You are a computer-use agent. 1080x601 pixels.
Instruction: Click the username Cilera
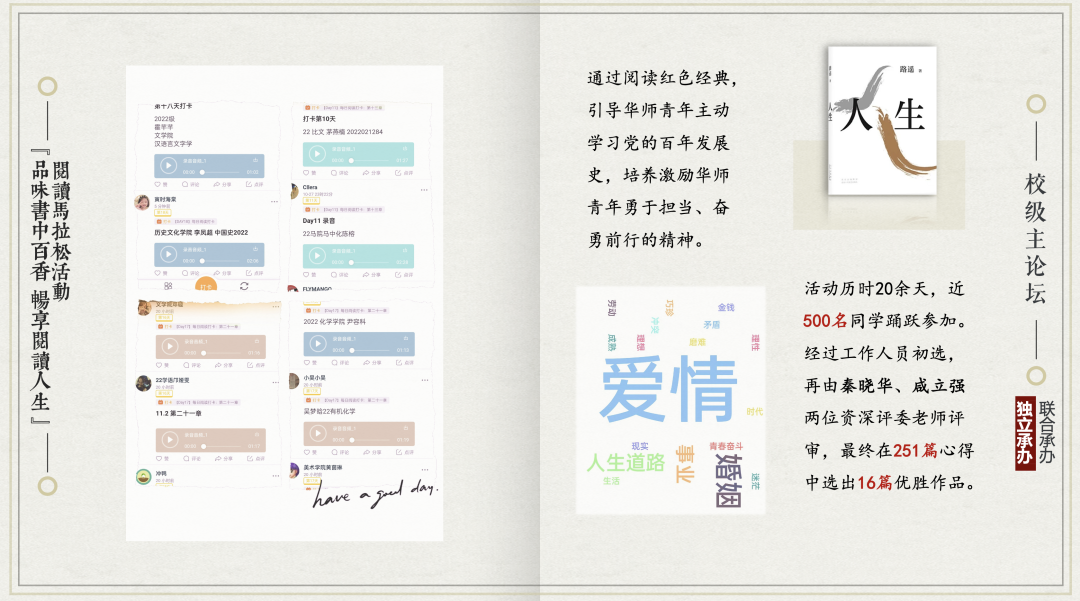click(x=310, y=187)
